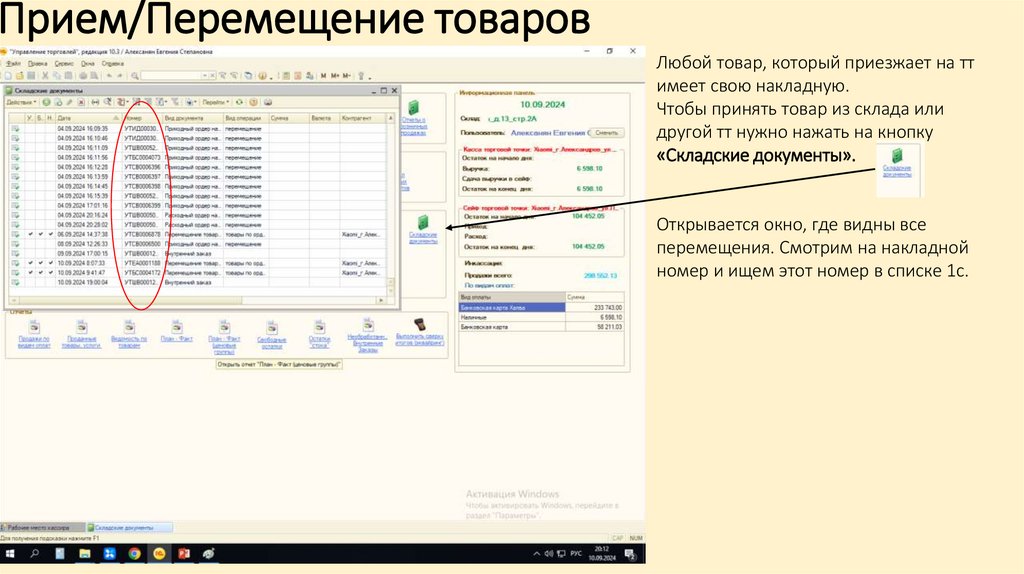This screenshot has height=574, width=1024.
Task: Click the M- memory button in the main toolbar
Action: 346,76
